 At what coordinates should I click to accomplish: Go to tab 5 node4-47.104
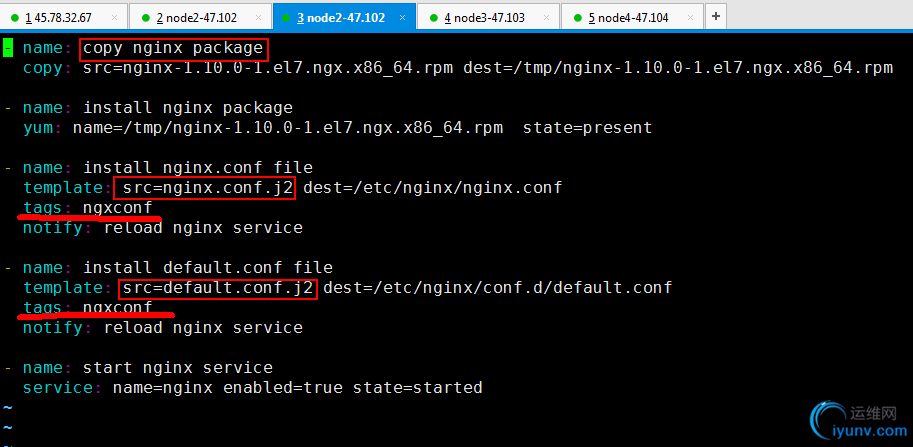[632, 17]
